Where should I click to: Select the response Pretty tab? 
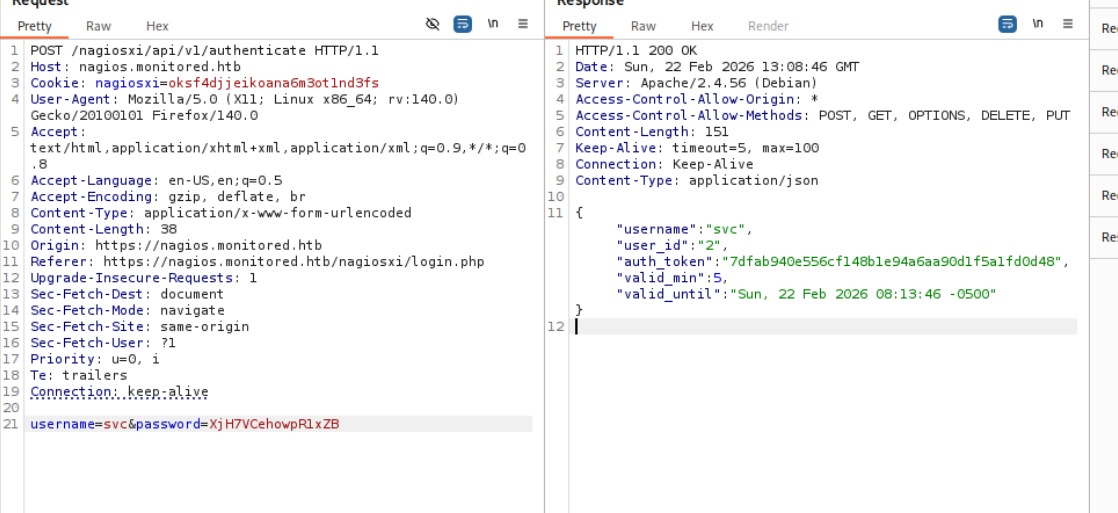(x=580, y=26)
